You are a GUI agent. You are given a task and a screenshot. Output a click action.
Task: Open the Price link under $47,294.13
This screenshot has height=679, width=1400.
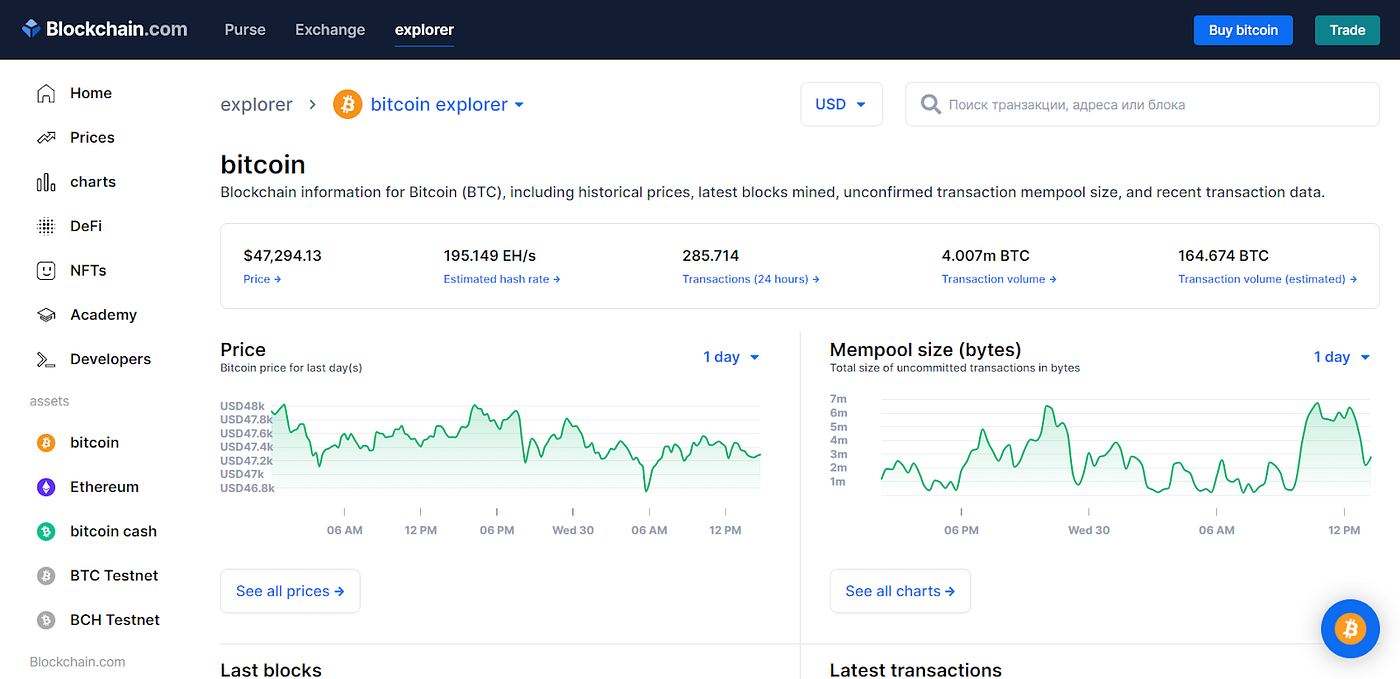262,279
